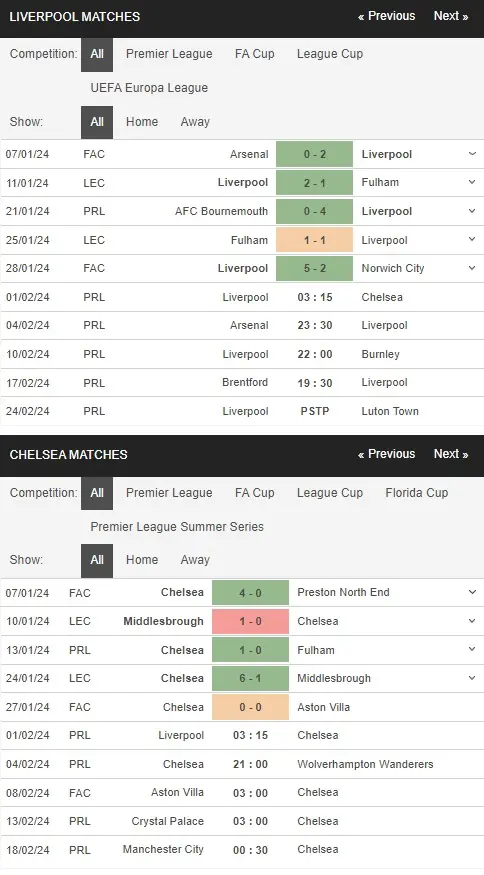Select the Florida Cup competition filter
484x875 pixels.
click(x=416, y=493)
